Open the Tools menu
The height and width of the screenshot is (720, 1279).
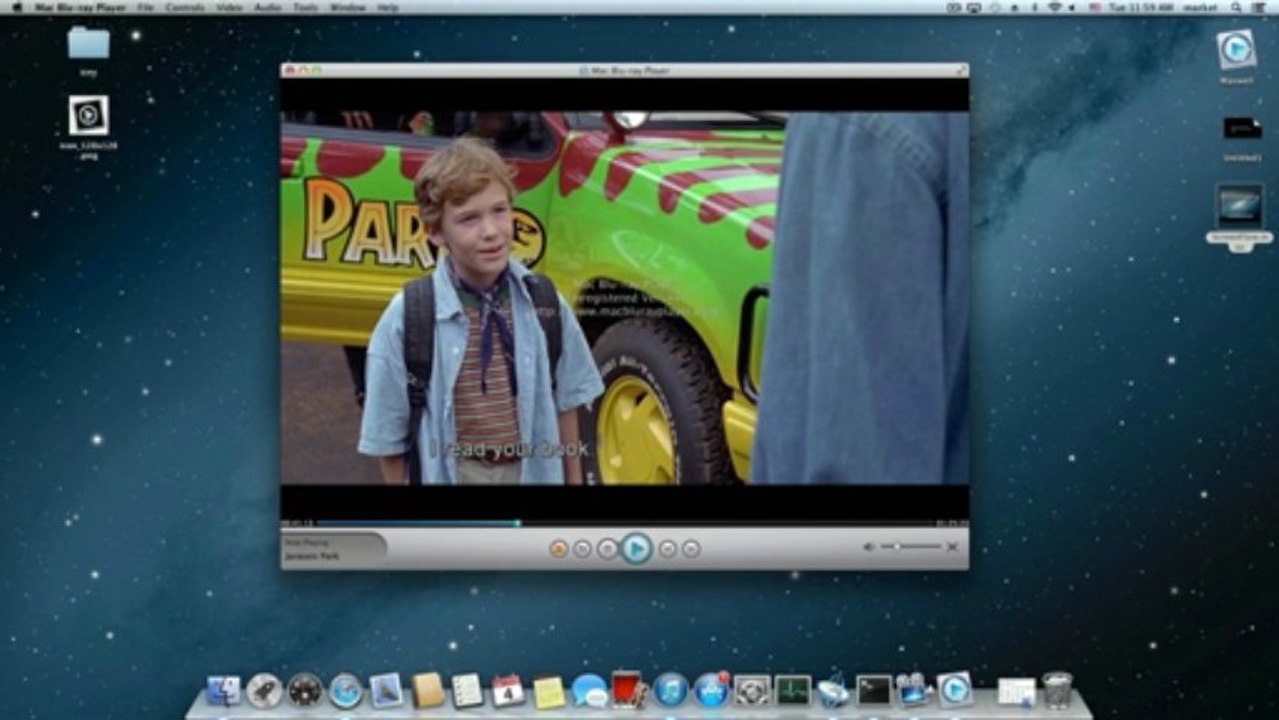[x=306, y=7]
